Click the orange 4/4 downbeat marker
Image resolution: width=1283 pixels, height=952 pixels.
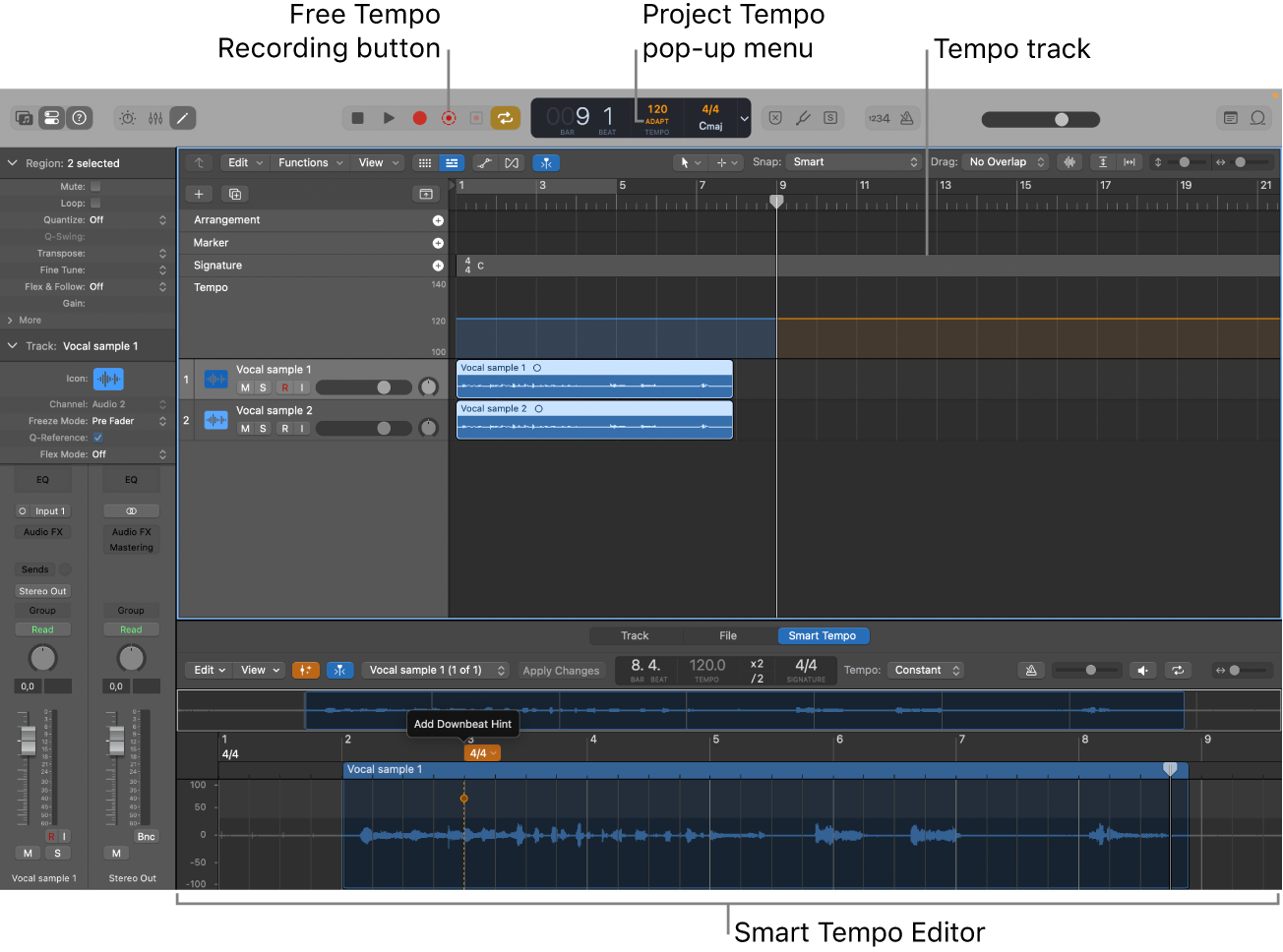481,752
